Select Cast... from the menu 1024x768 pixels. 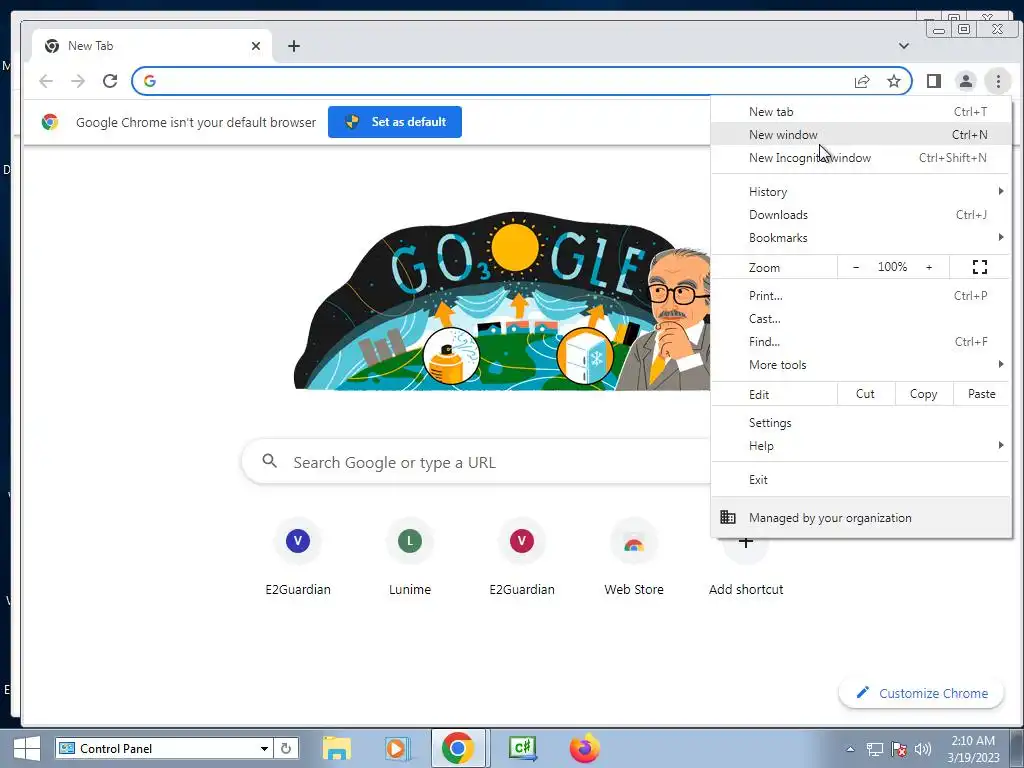tap(861, 319)
